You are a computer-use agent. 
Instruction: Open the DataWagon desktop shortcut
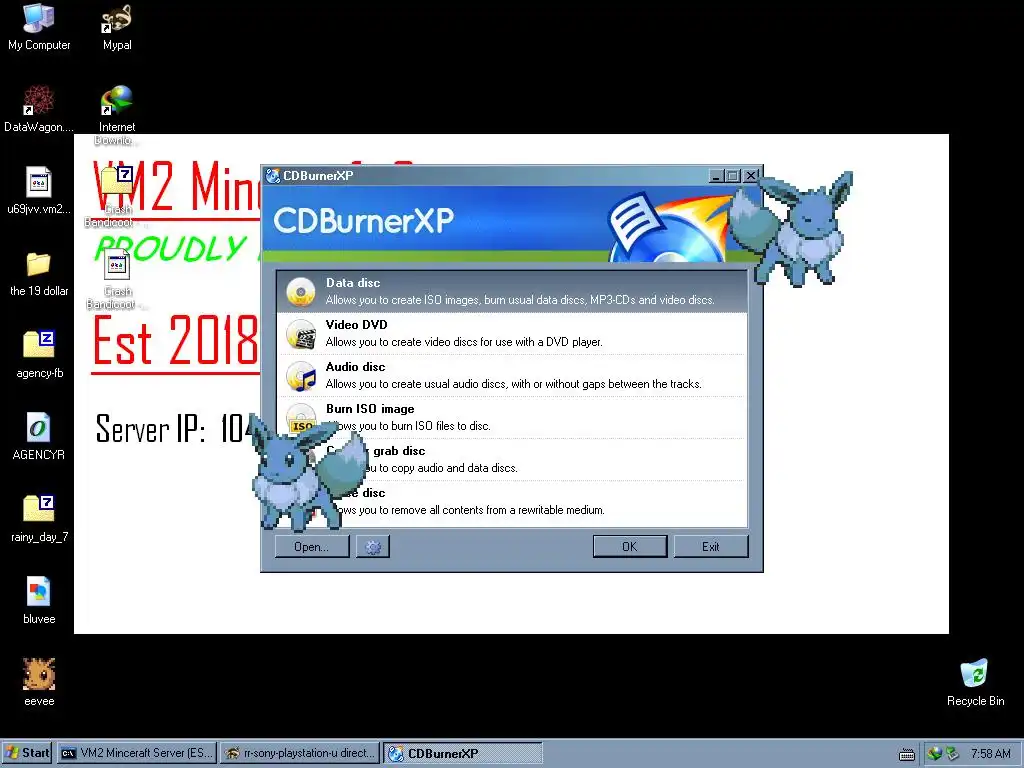(39, 100)
